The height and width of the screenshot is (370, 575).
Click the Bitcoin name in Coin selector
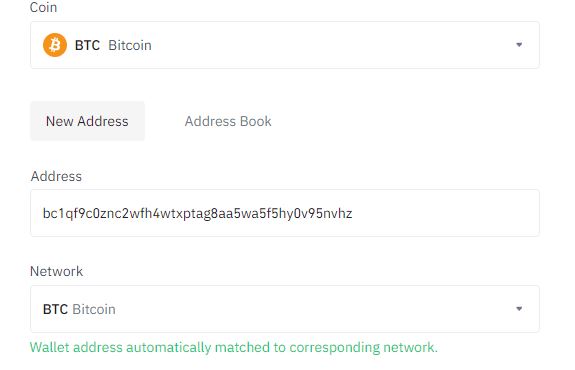point(130,45)
